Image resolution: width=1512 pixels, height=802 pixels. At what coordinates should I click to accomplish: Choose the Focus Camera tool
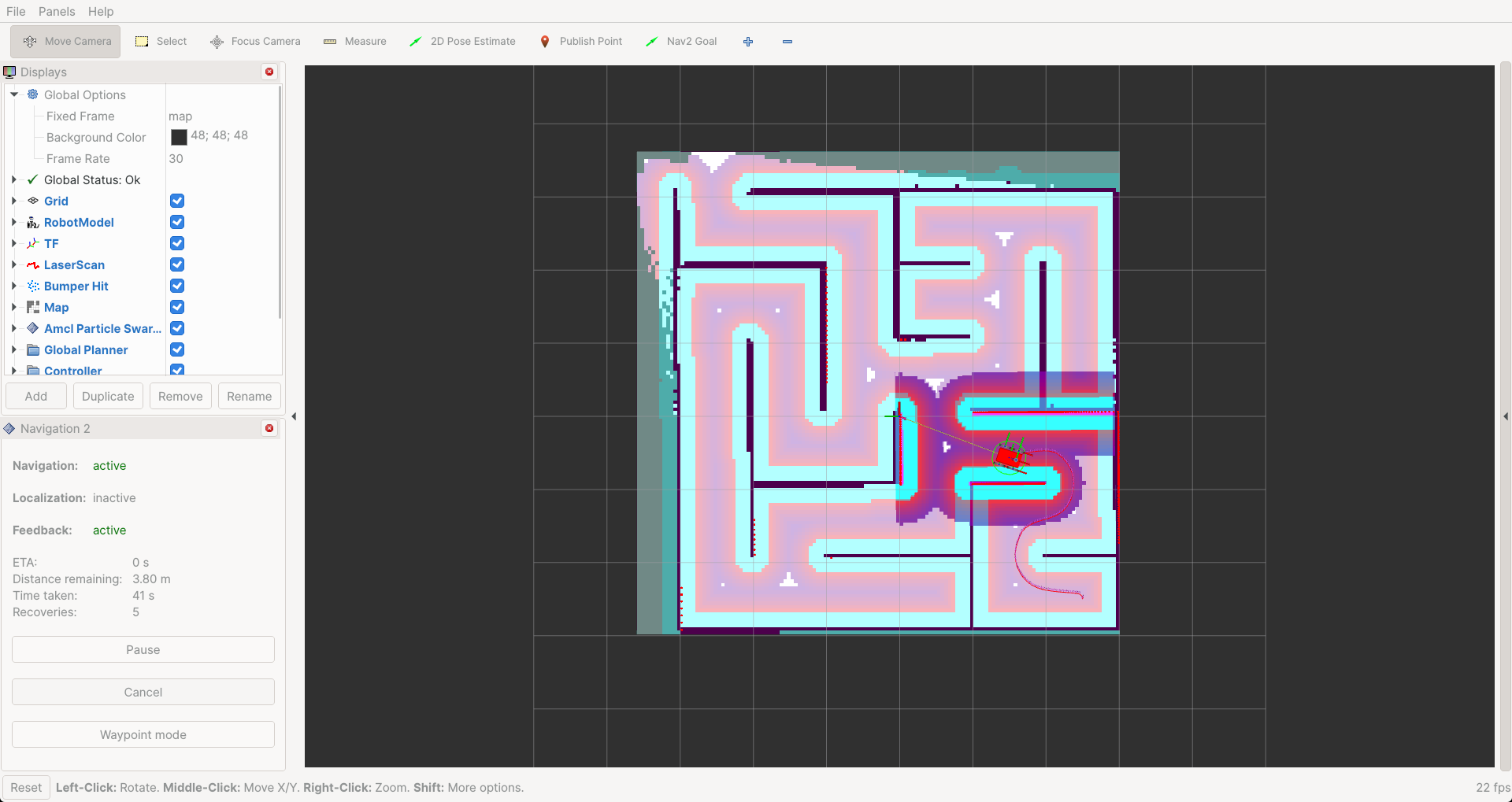tap(255, 41)
